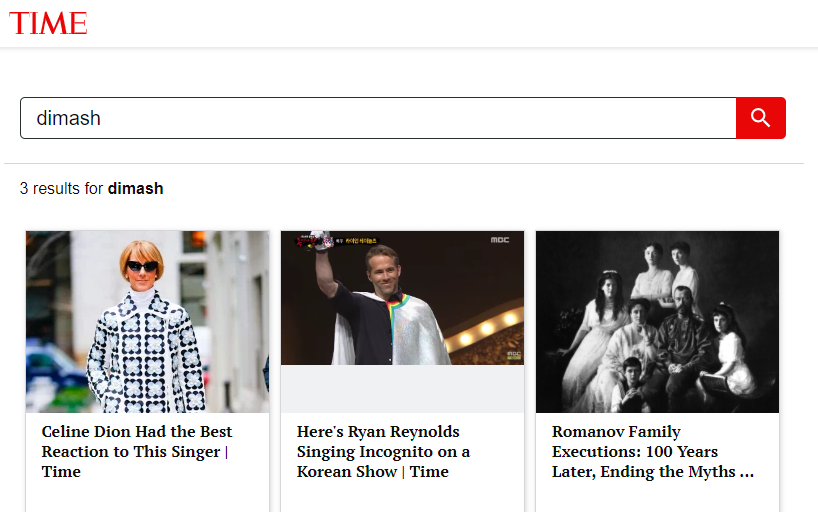The width and height of the screenshot is (818, 512).
Task: Click the white header bar beside TIME logo
Action: [x=450, y=24]
